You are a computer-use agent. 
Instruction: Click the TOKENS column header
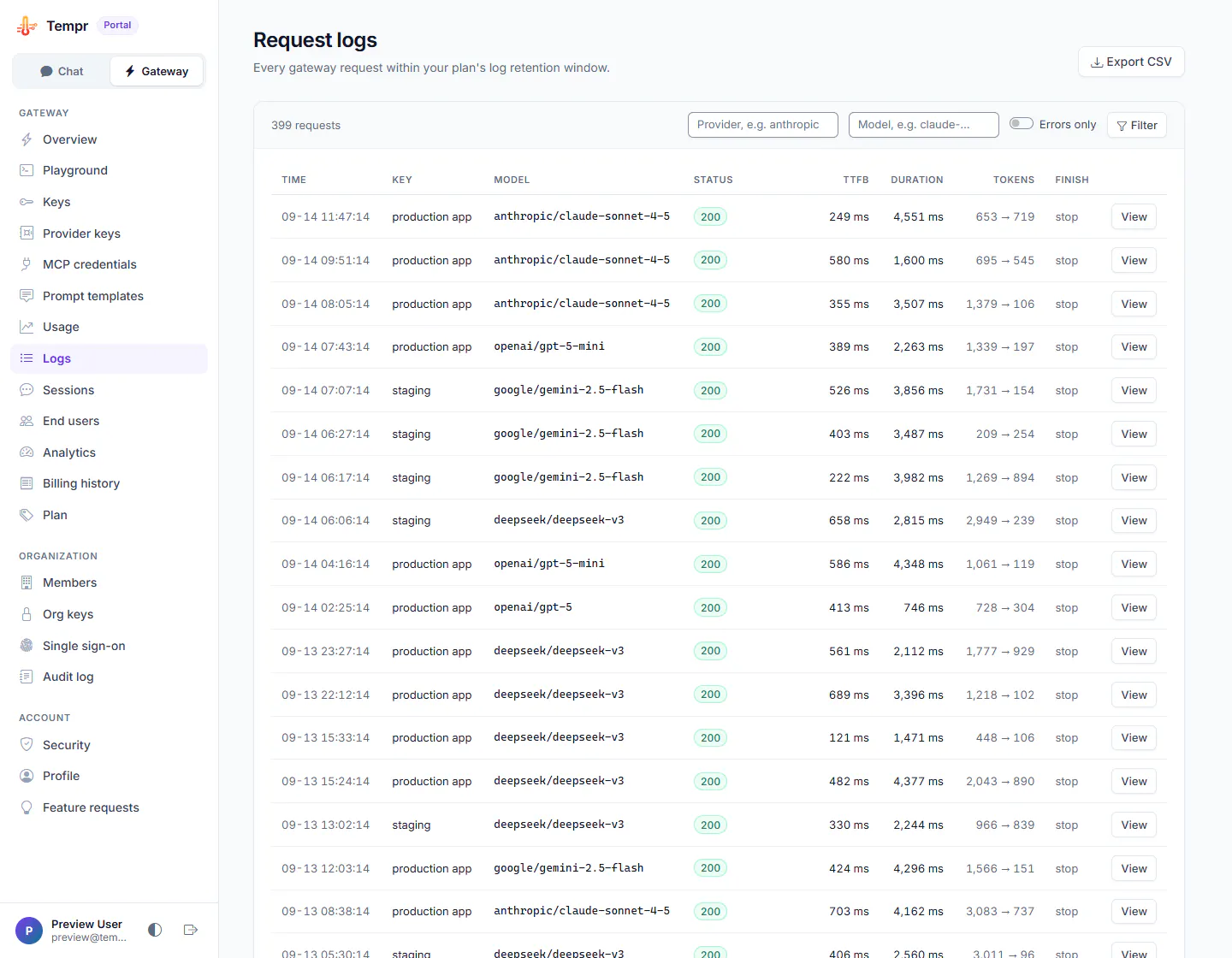coord(1014,180)
